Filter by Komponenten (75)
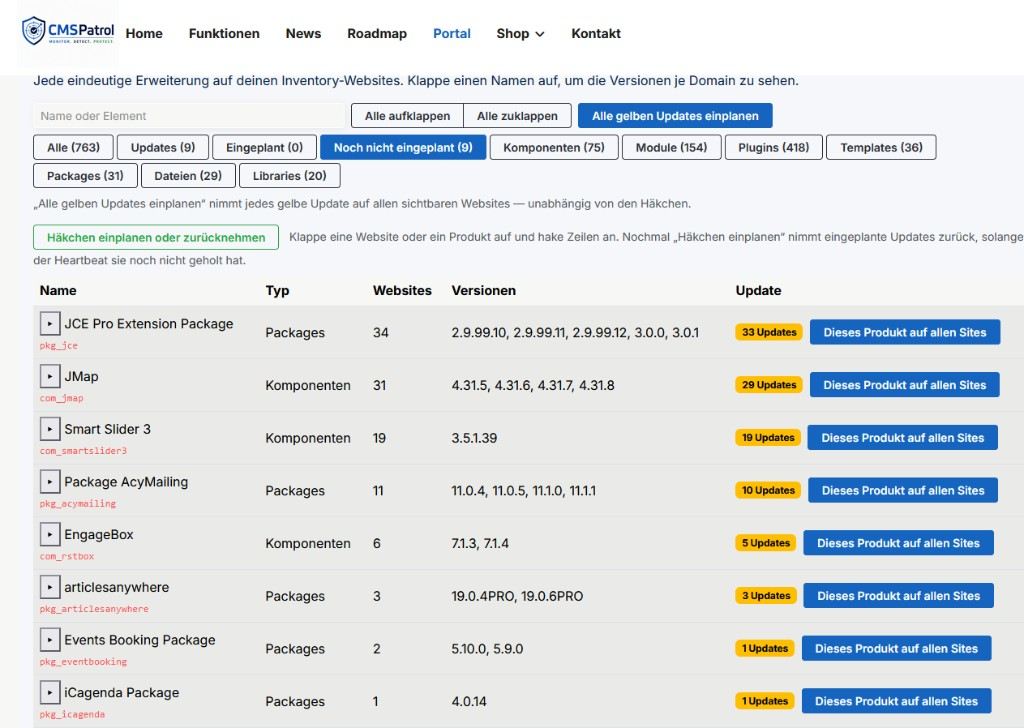This screenshot has width=1024, height=728. (554, 148)
